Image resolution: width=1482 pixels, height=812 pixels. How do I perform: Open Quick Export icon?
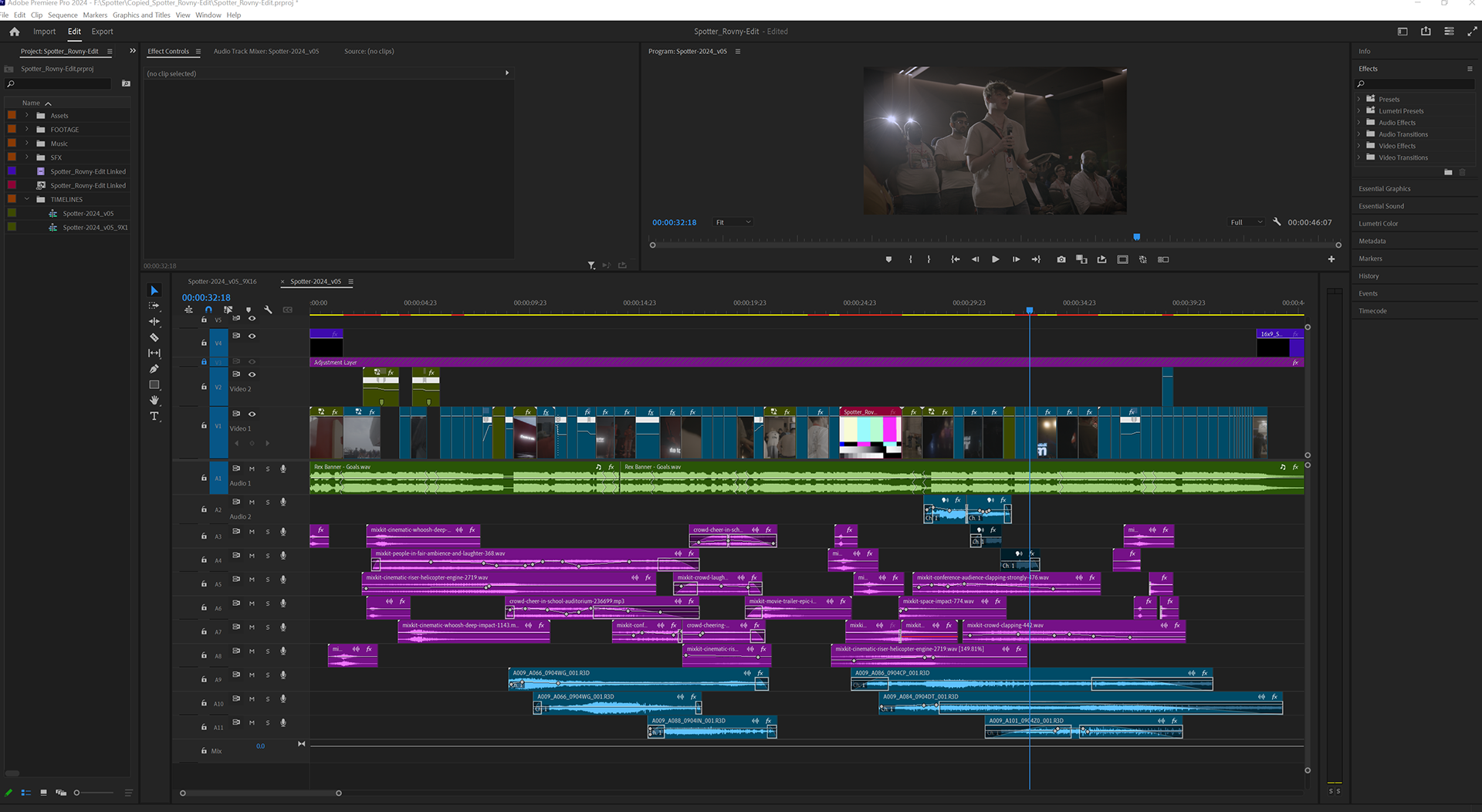click(x=1426, y=32)
